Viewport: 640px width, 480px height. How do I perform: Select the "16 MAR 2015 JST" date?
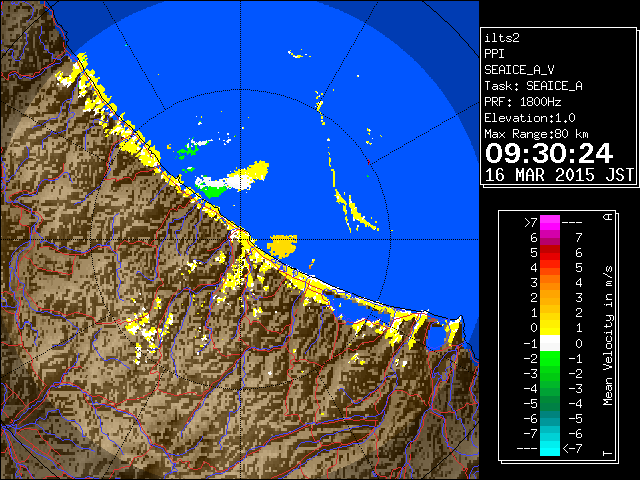559,175
